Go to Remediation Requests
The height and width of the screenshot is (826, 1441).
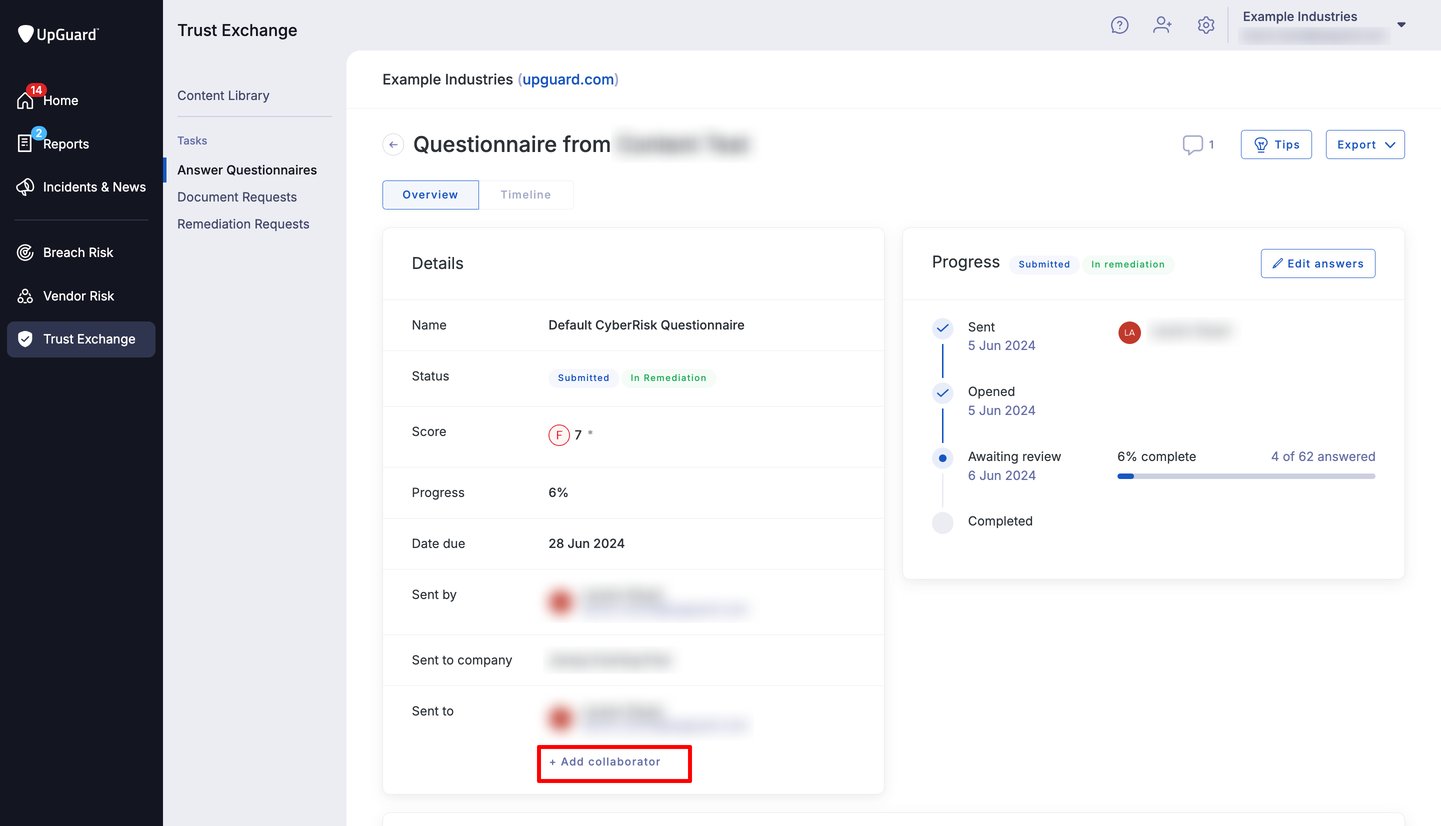[243, 224]
